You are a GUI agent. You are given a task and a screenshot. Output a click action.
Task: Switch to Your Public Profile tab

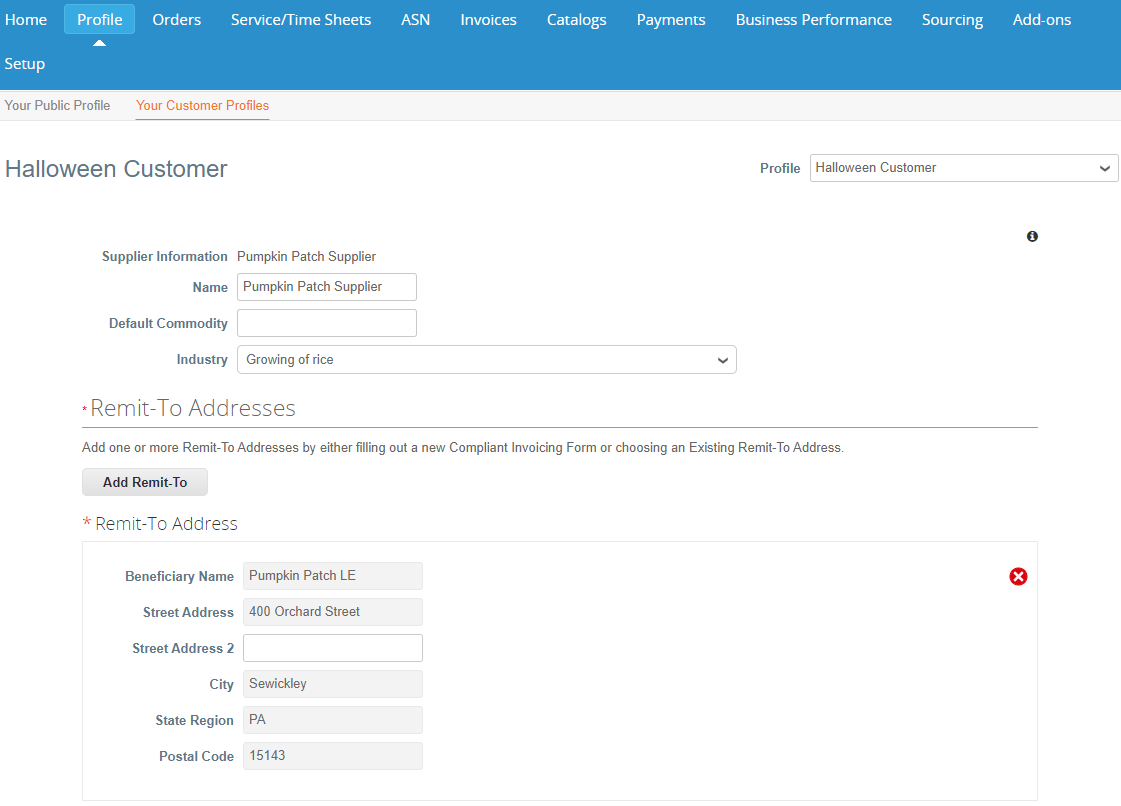click(57, 105)
